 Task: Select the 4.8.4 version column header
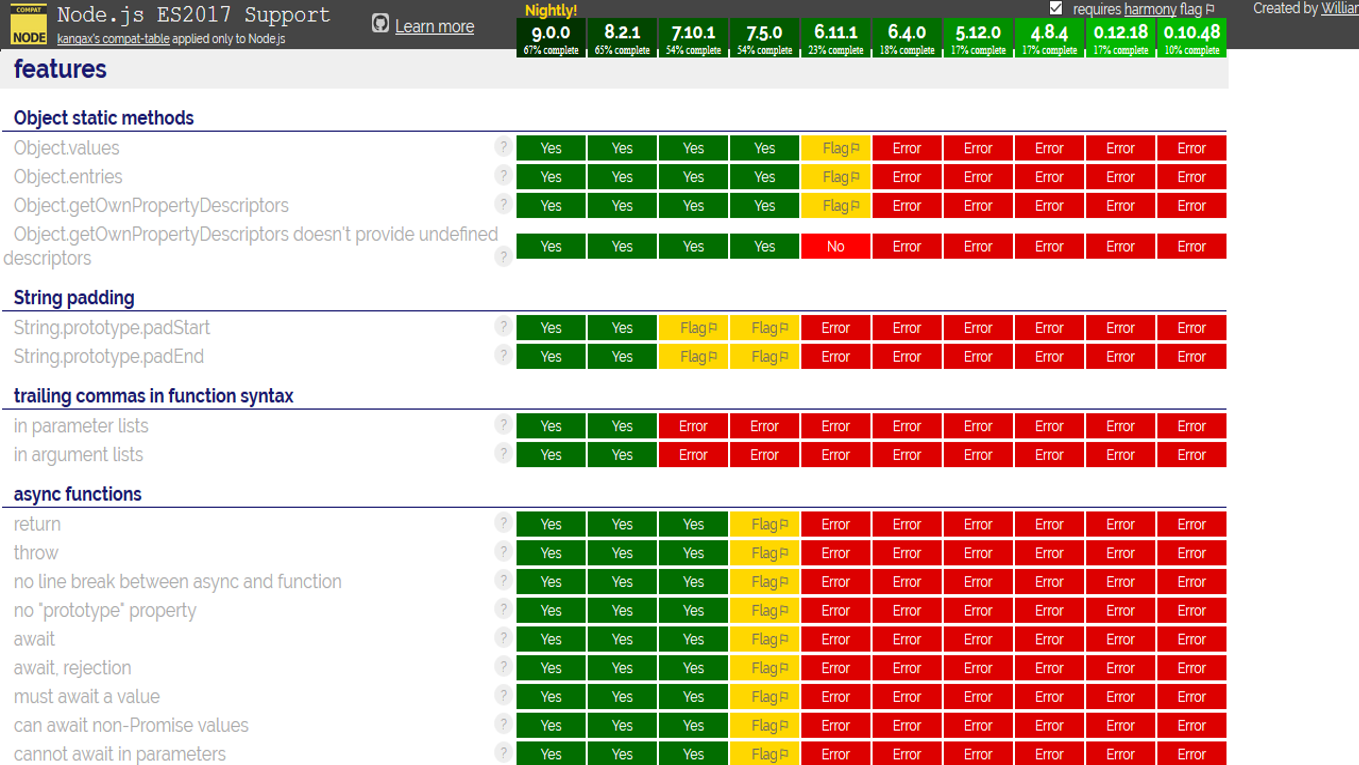pos(1049,38)
